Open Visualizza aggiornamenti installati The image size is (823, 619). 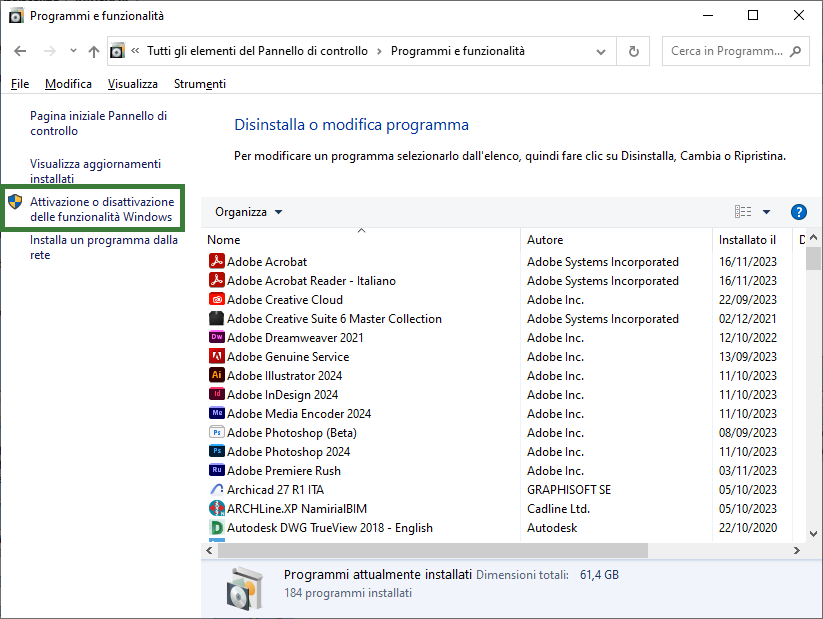tap(95, 171)
